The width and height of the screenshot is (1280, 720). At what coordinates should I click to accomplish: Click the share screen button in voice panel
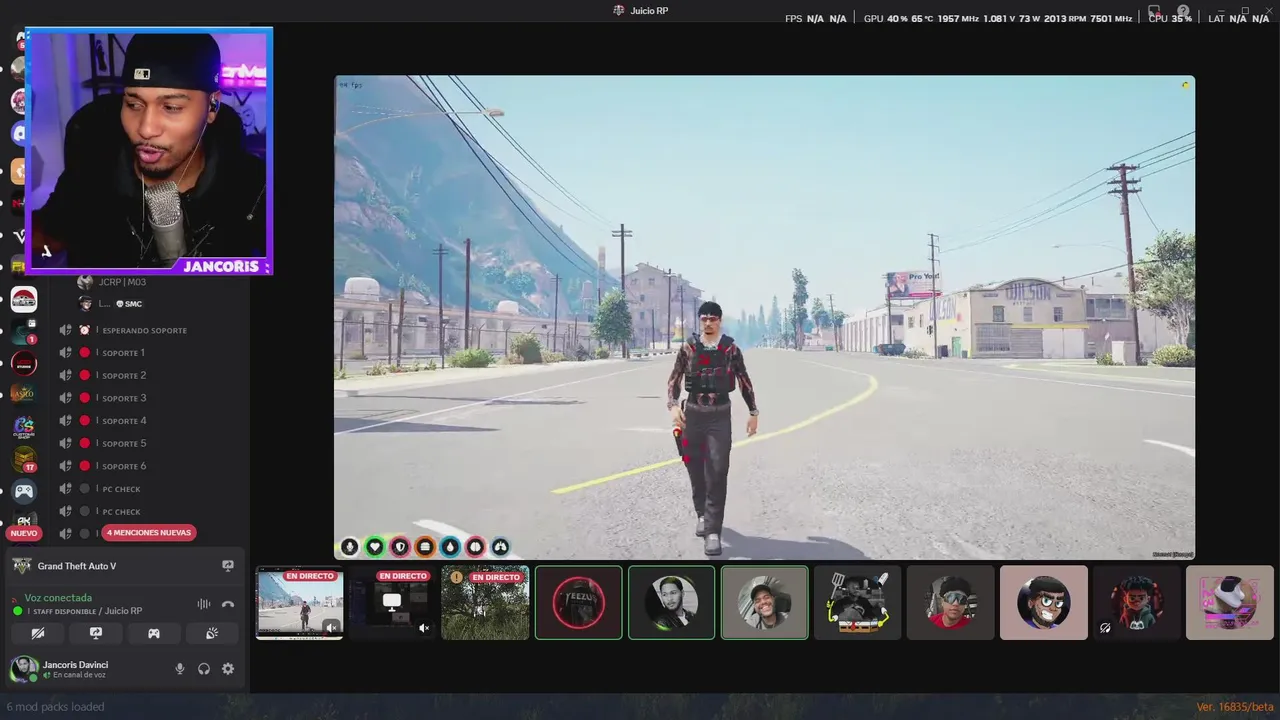click(96, 633)
